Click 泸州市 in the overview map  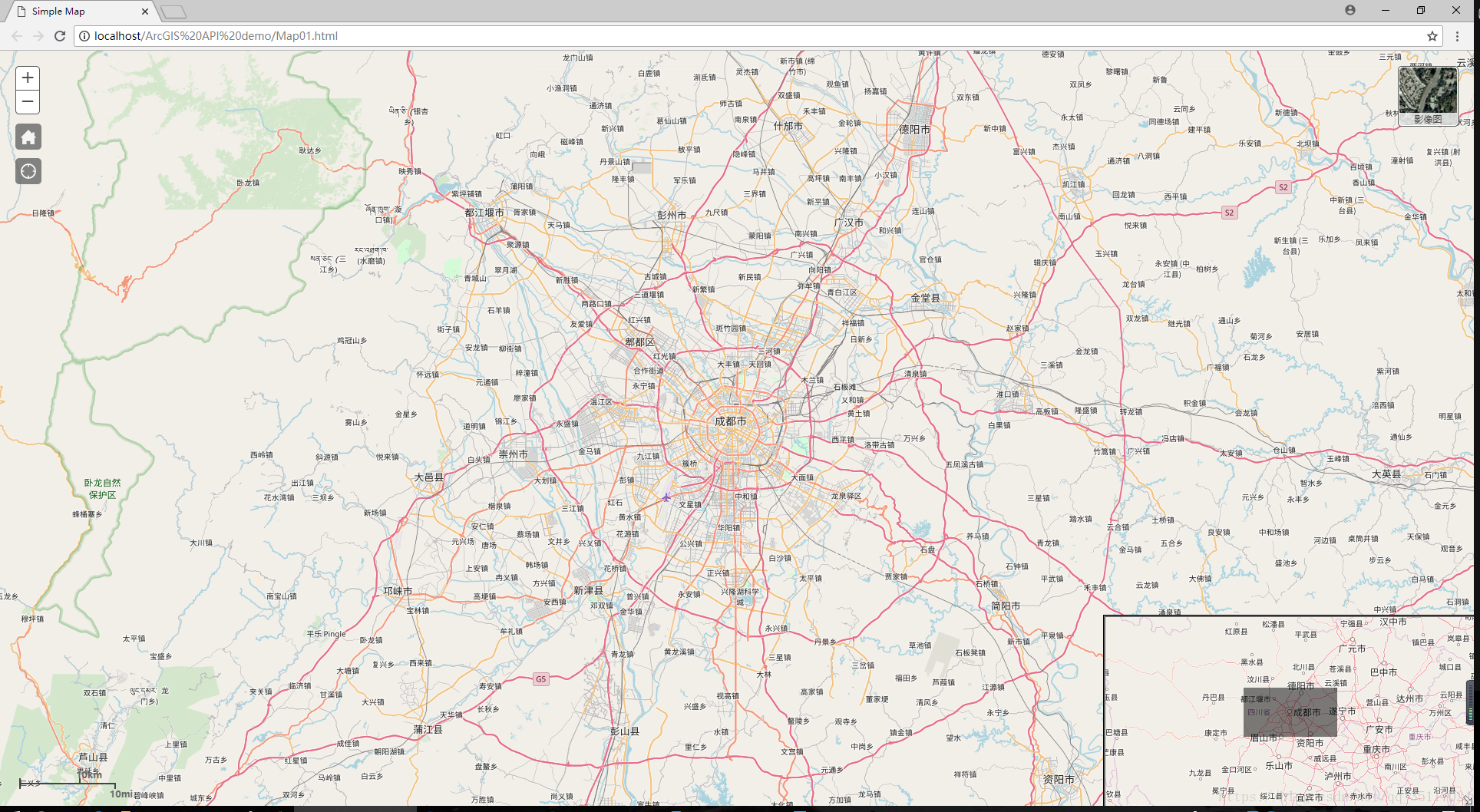click(1338, 776)
